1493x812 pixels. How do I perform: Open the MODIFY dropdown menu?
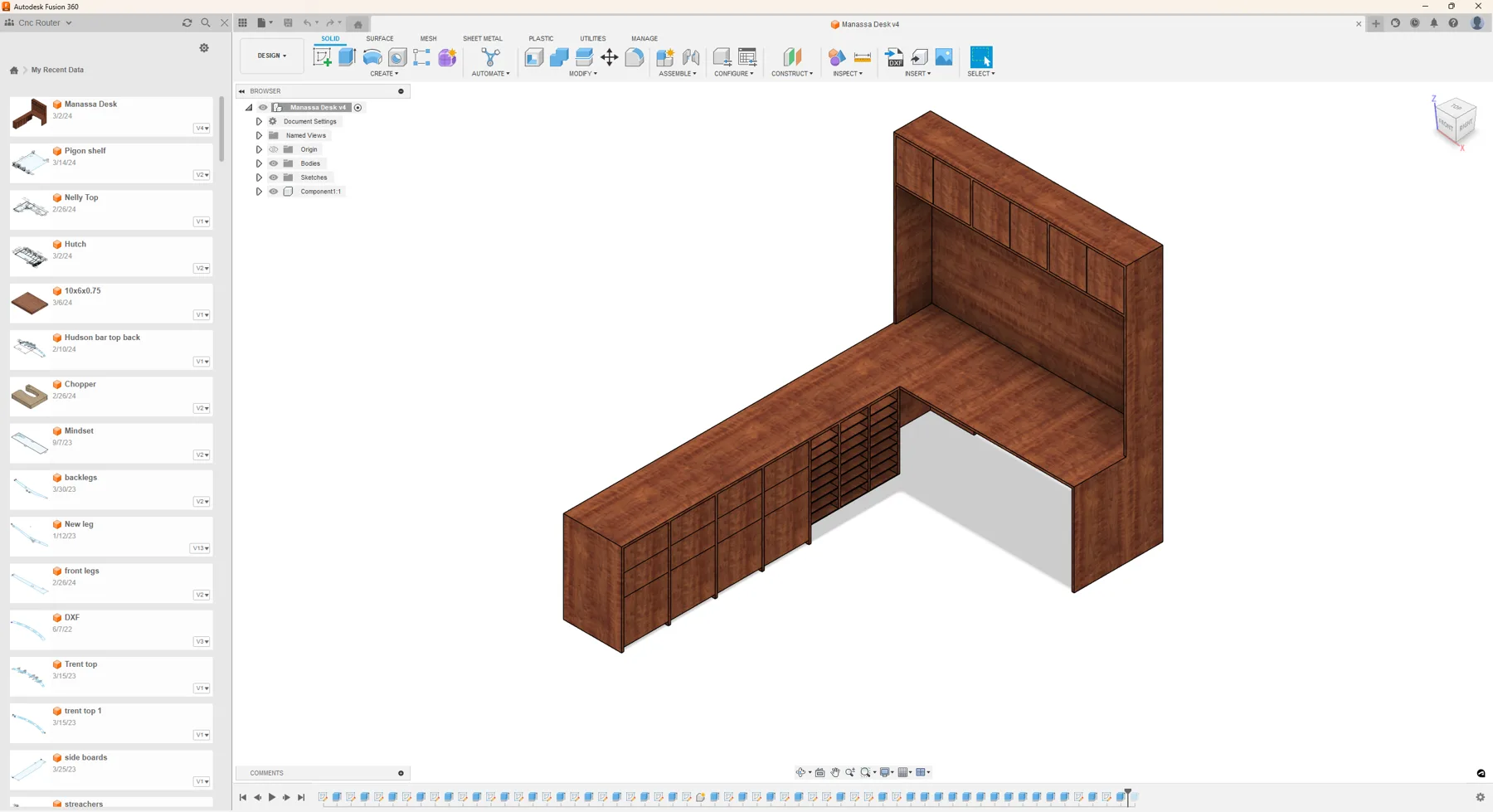click(583, 74)
